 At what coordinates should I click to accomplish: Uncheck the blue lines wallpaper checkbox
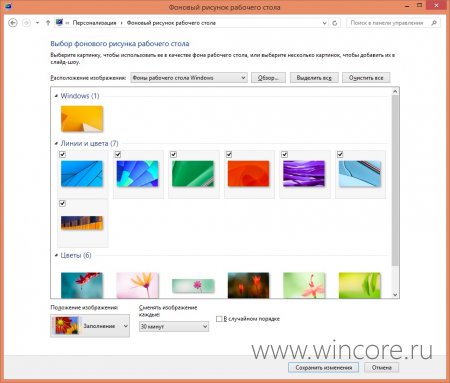point(62,154)
